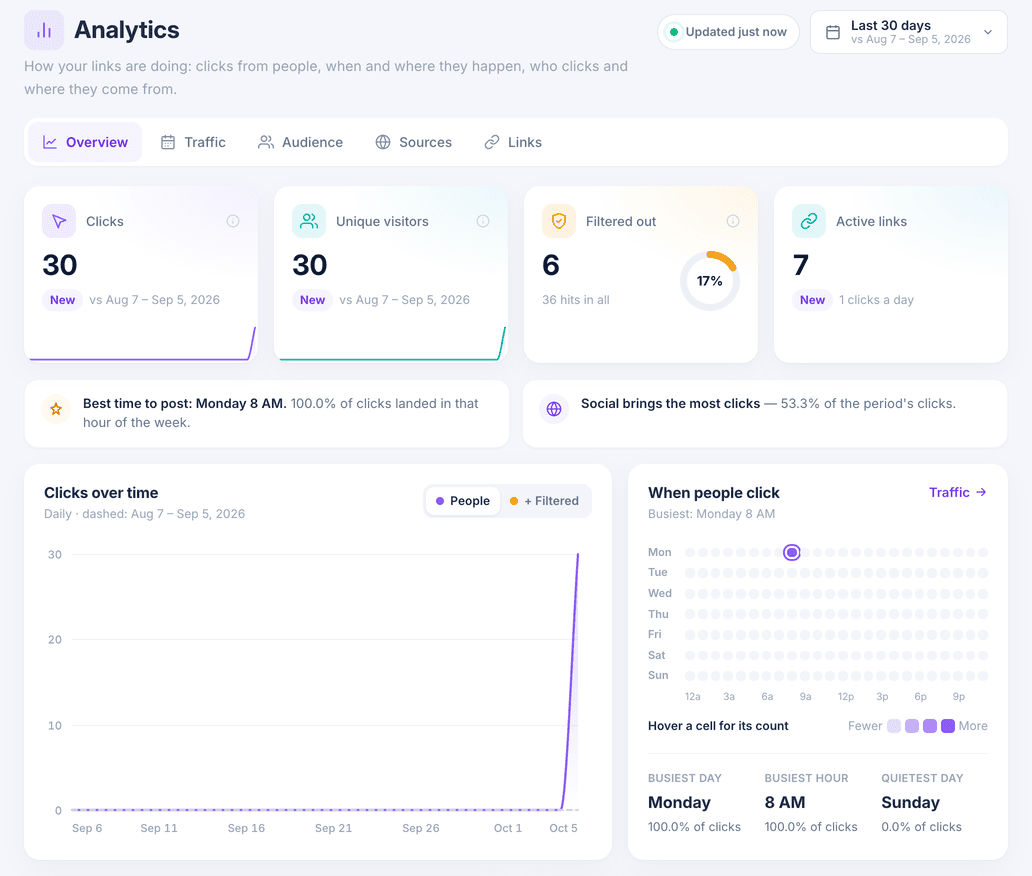Image resolution: width=1032 pixels, height=876 pixels.
Task: Open the Last 30 days range selector
Action: tap(909, 32)
